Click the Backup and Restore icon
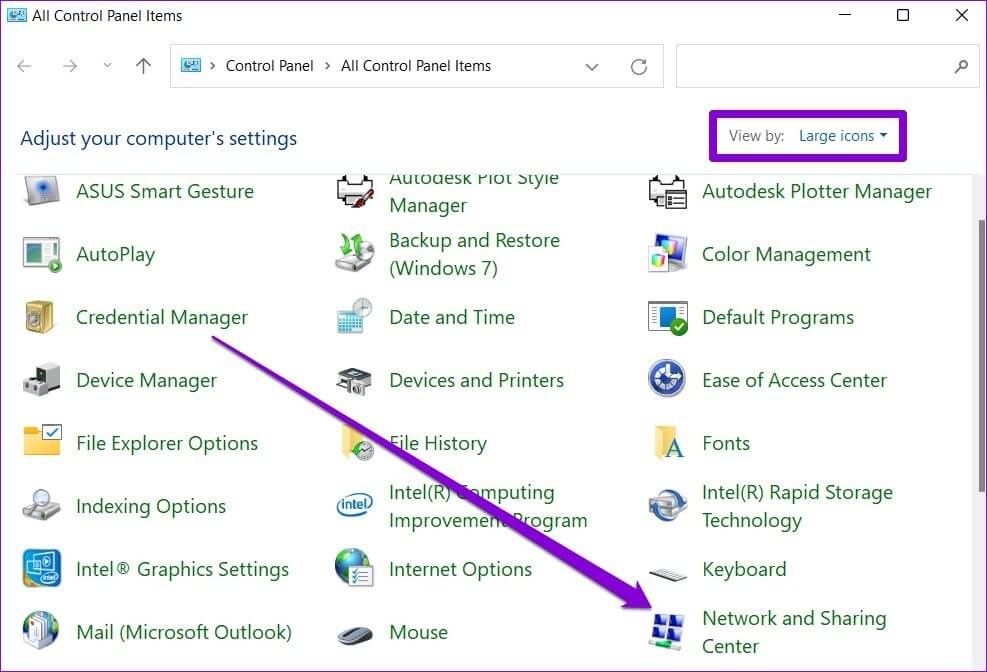Viewport: 987px width, 672px height. point(355,253)
